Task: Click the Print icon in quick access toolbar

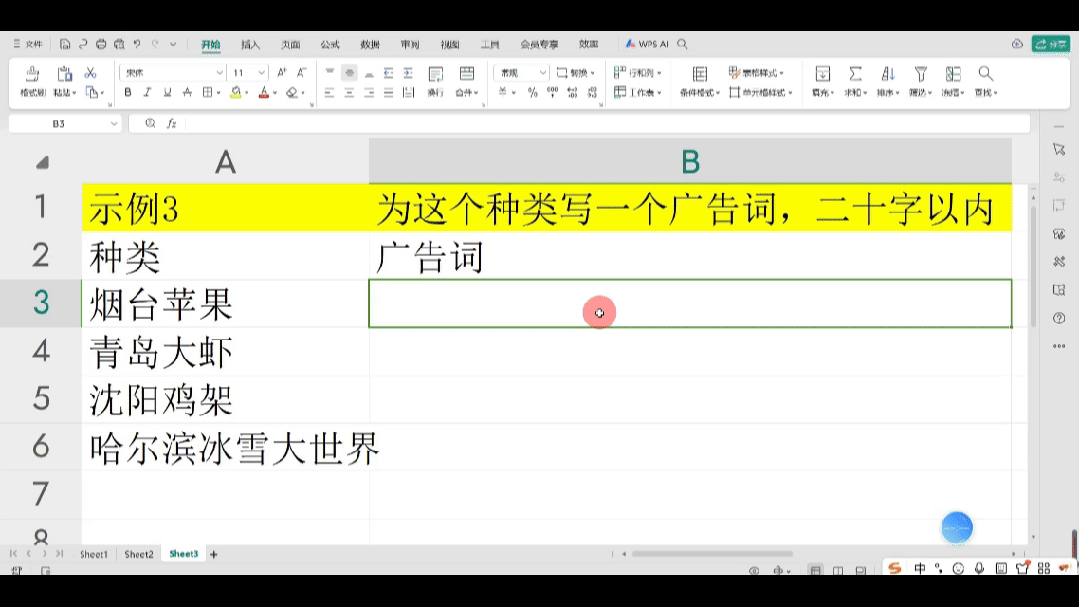Action: pos(101,44)
